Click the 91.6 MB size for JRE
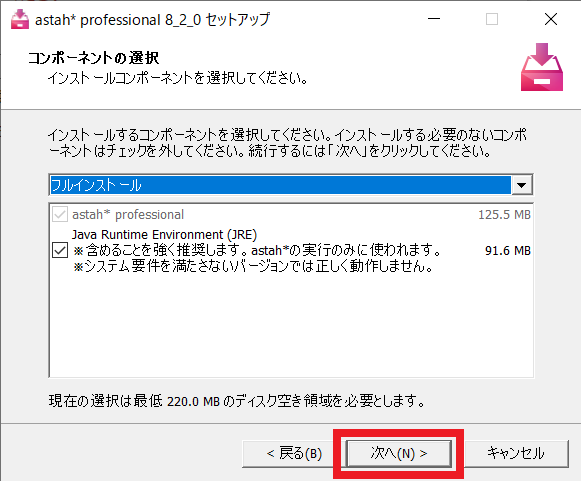 (508, 251)
